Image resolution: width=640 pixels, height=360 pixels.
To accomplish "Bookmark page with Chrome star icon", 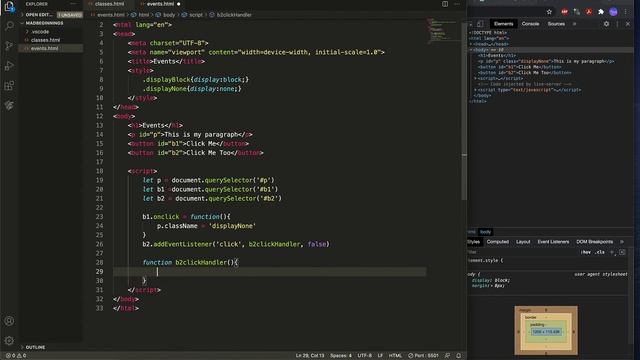I will 549,12.
